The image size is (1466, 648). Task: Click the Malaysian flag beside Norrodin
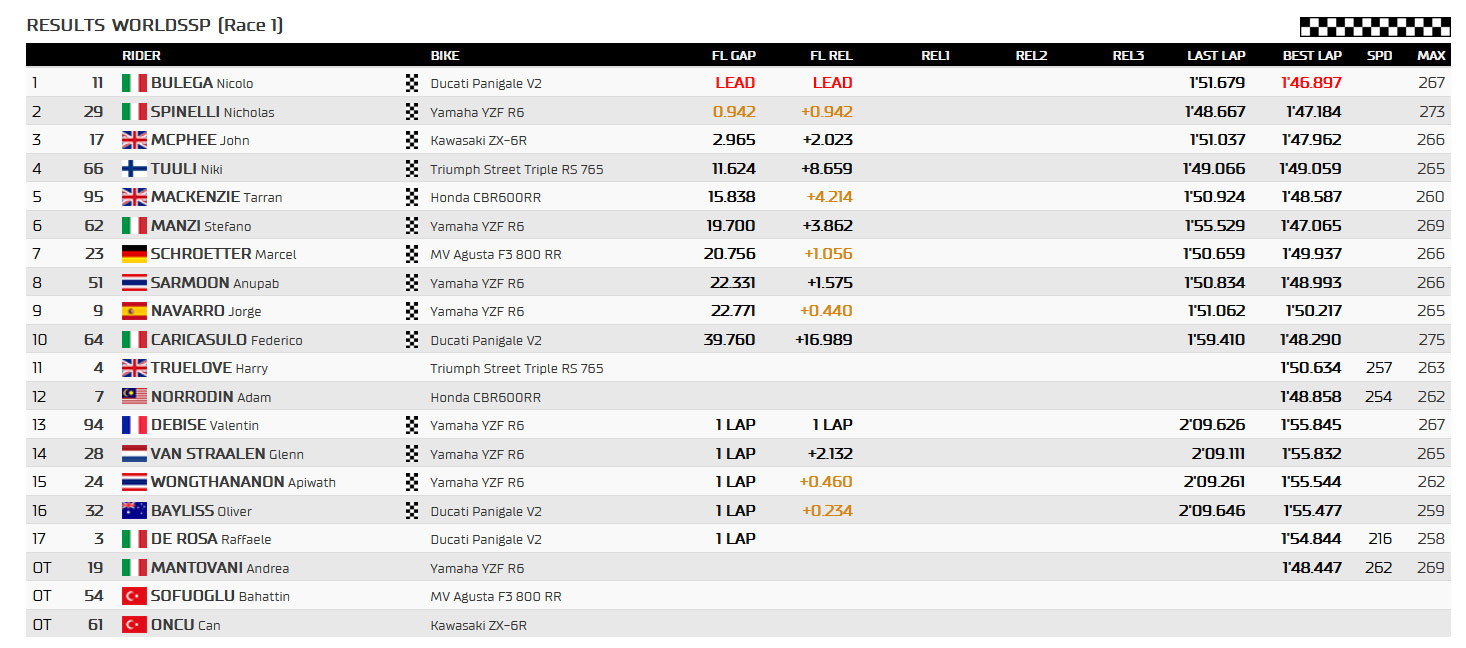coord(134,397)
